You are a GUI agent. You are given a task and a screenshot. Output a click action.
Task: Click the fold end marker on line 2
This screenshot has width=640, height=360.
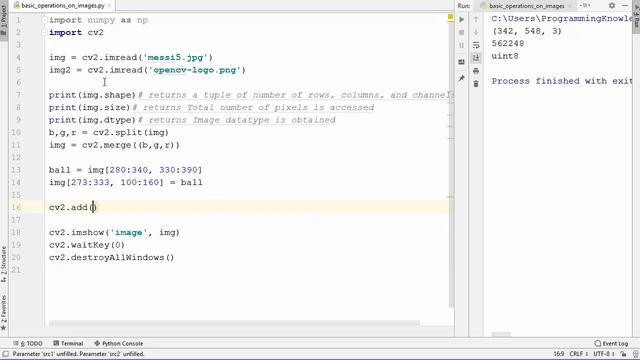(x=44, y=33)
